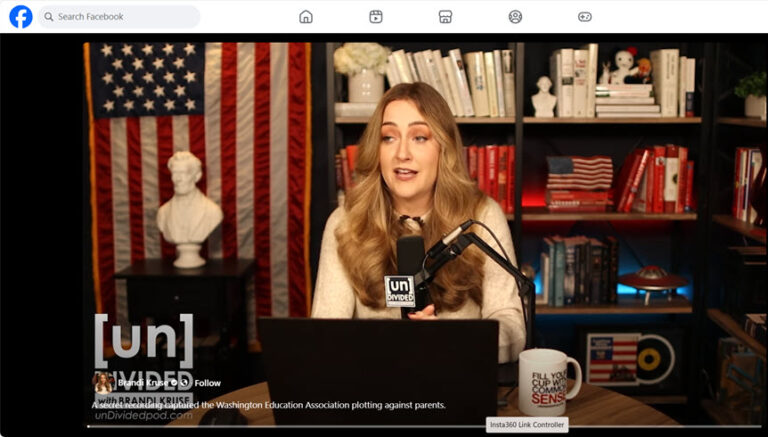Image resolution: width=768 pixels, height=437 pixels.
Task: Follow Brandi Kruse
Action: pyautogui.click(x=208, y=383)
